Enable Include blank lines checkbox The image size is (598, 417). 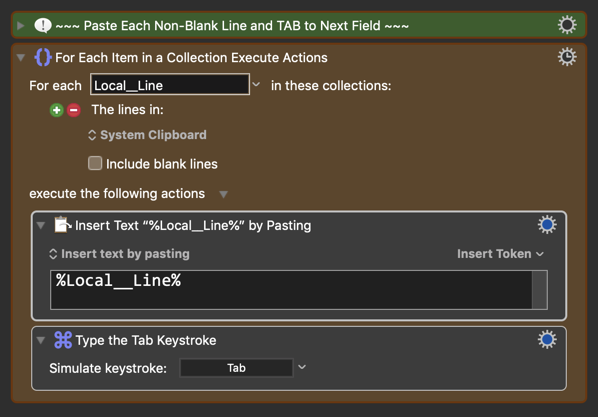[95, 163]
